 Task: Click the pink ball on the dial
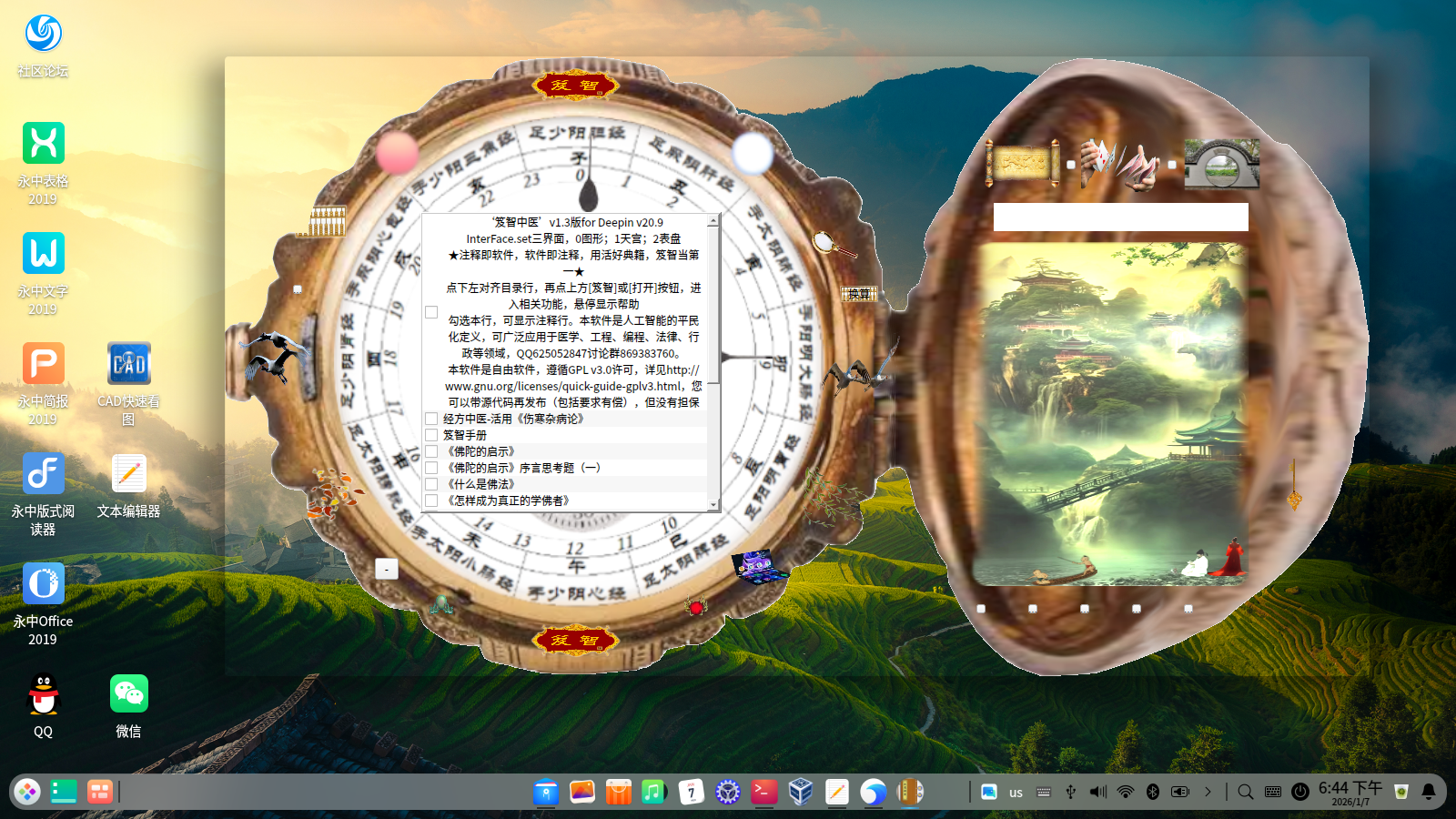397,152
